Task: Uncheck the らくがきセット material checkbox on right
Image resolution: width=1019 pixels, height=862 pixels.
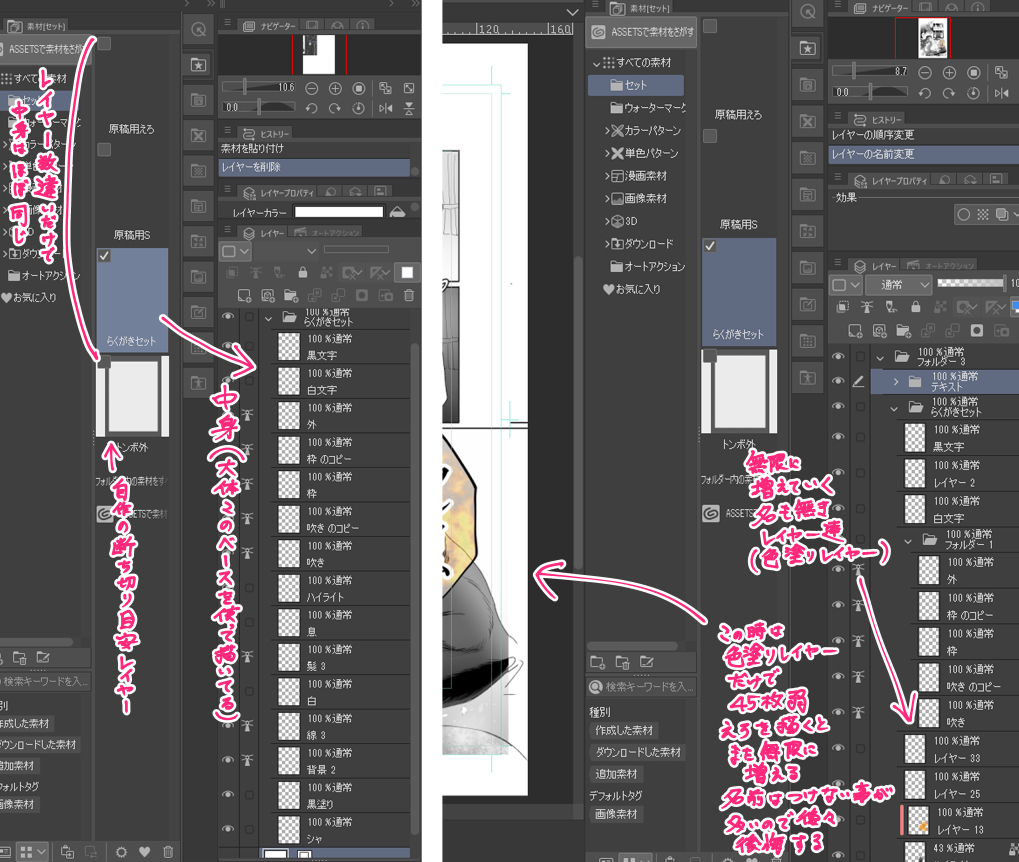Action: [709, 246]
